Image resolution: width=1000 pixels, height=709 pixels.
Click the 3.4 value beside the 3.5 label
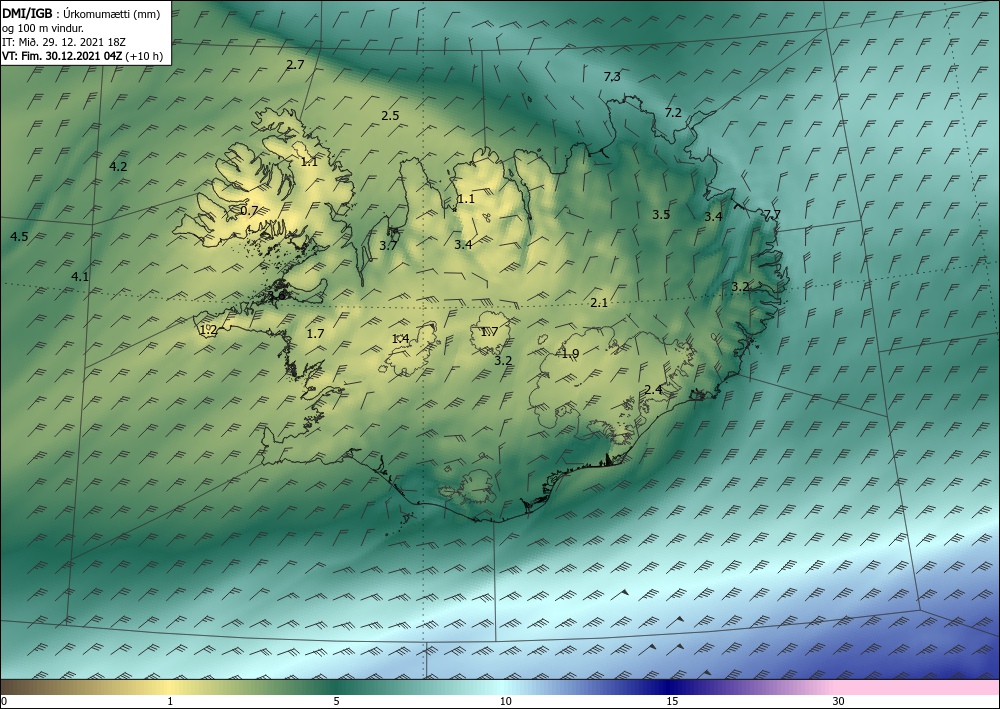713,216
